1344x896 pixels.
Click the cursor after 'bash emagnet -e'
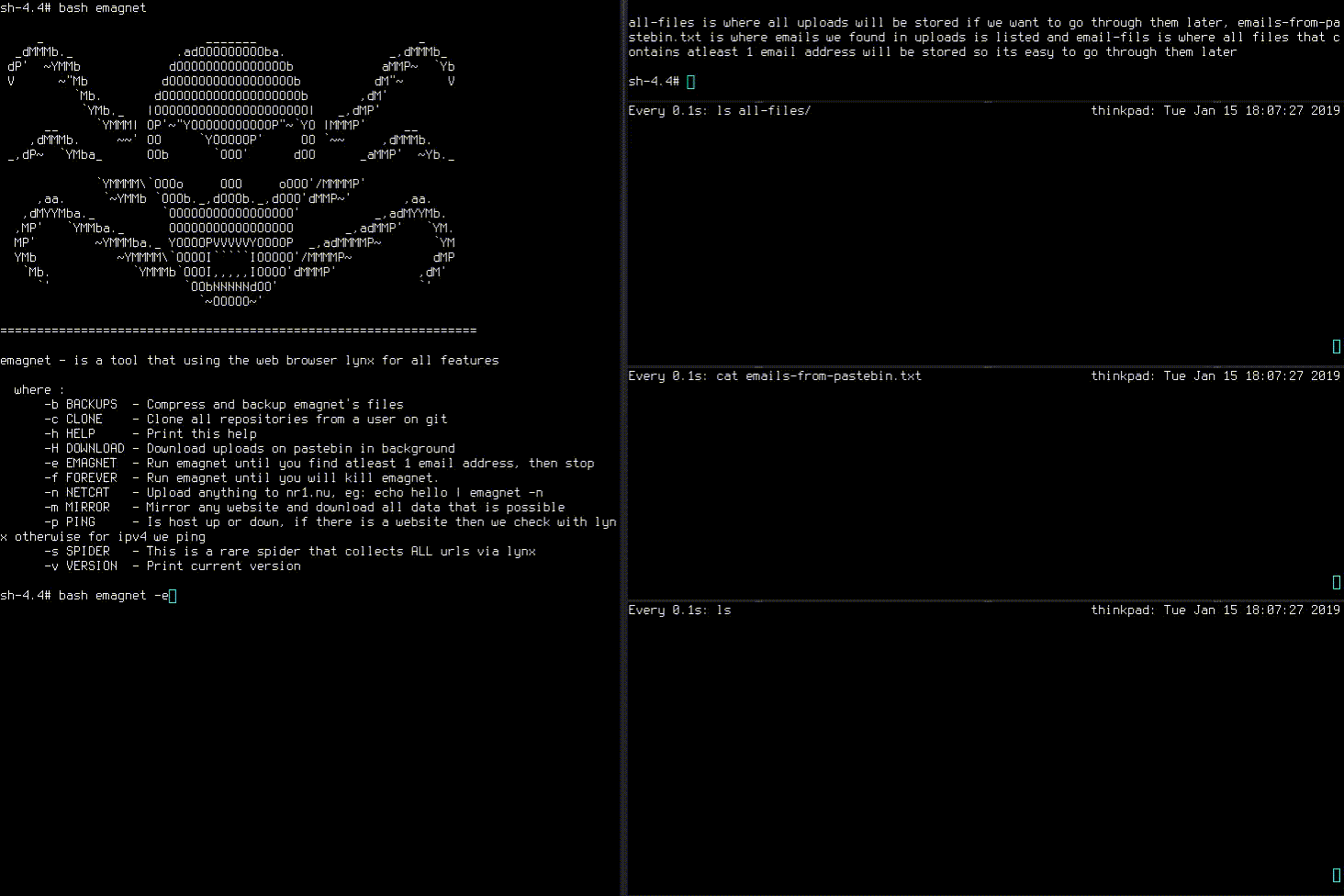[x=173, y=596]
